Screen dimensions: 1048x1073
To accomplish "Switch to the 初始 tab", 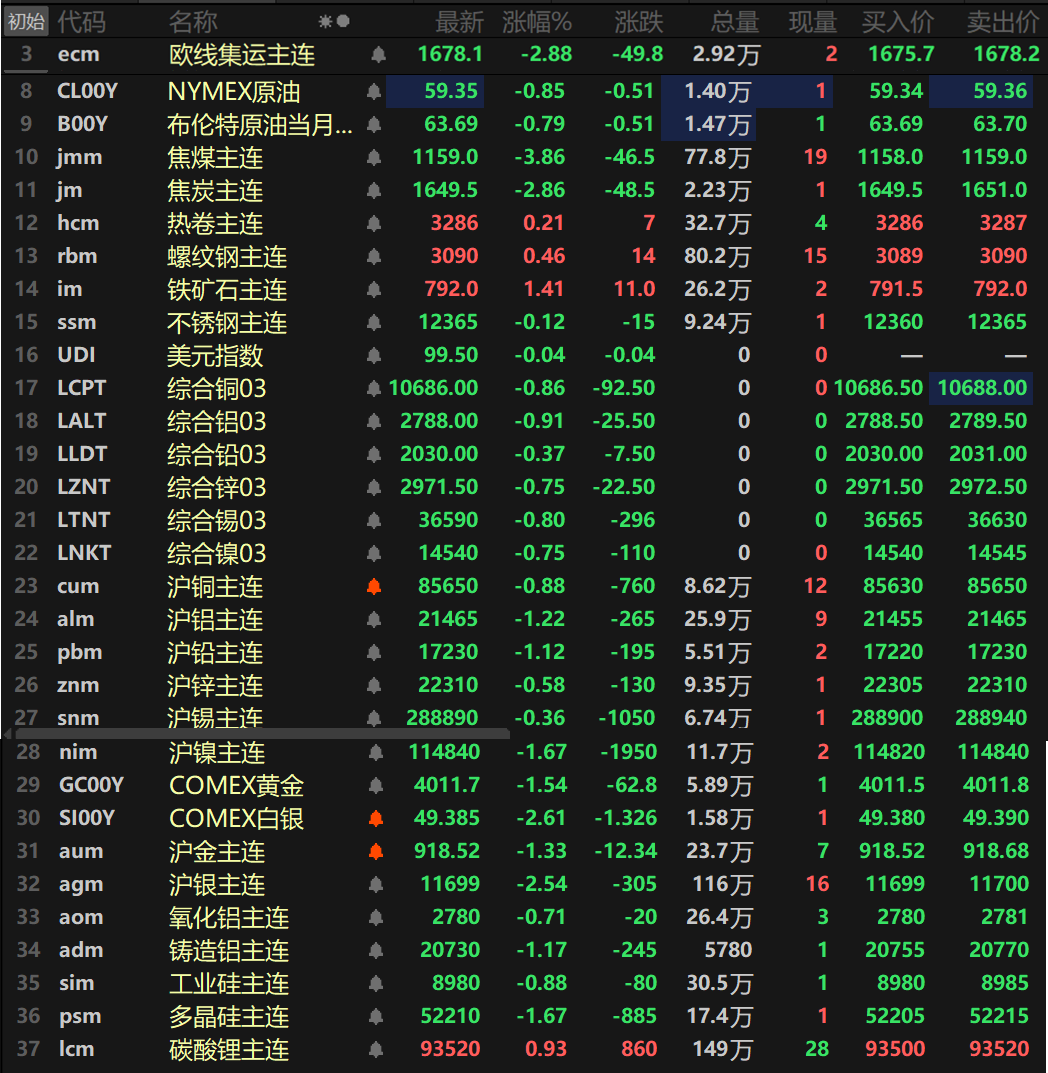I will click(25, 21).
